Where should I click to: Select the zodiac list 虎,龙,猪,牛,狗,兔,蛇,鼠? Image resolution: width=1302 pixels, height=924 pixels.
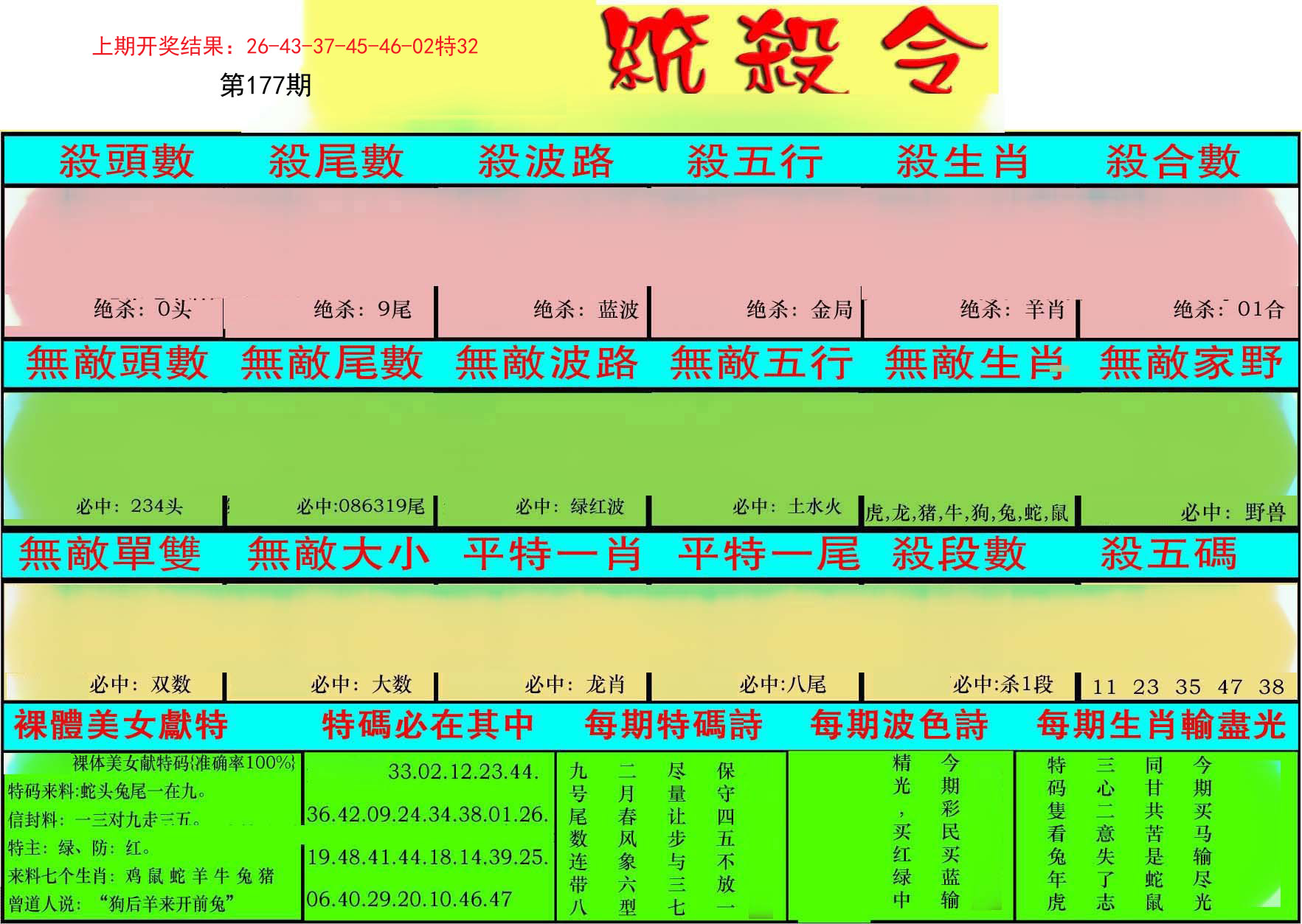point(967,513)
